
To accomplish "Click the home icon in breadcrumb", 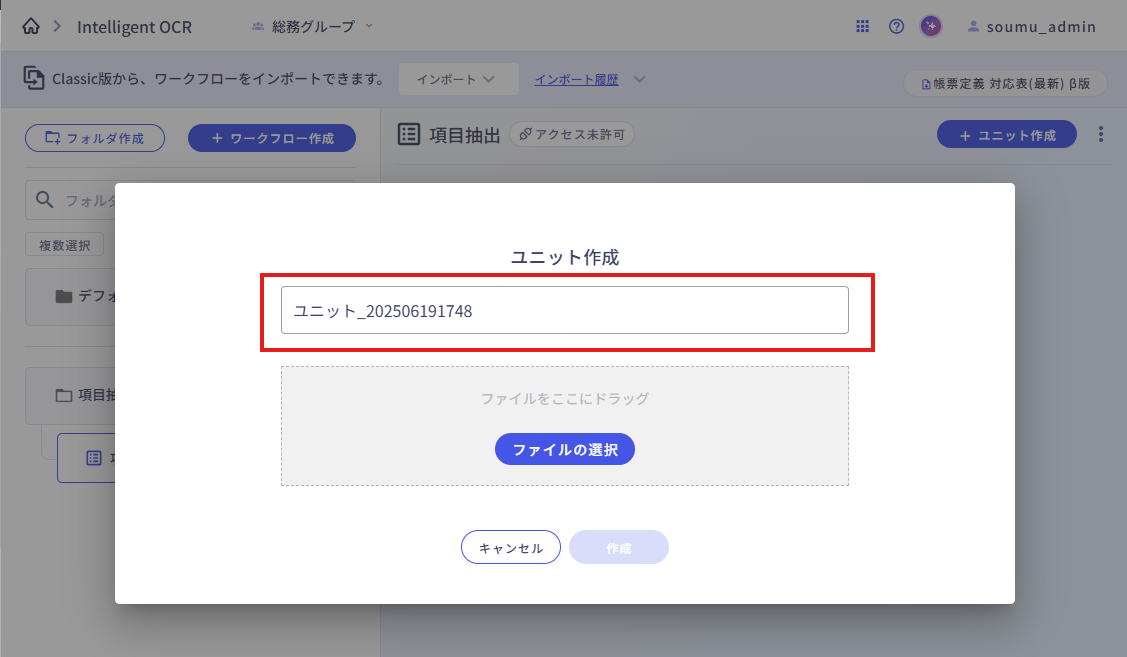I will [31, 27].
